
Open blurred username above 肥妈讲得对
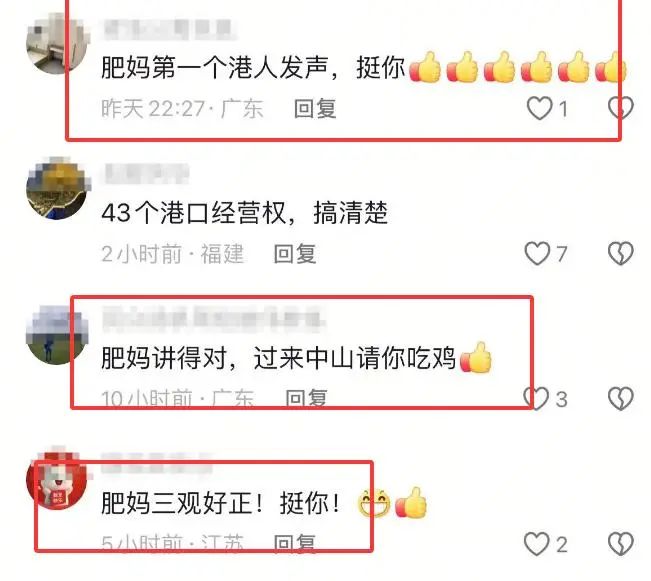click(213, 319)
